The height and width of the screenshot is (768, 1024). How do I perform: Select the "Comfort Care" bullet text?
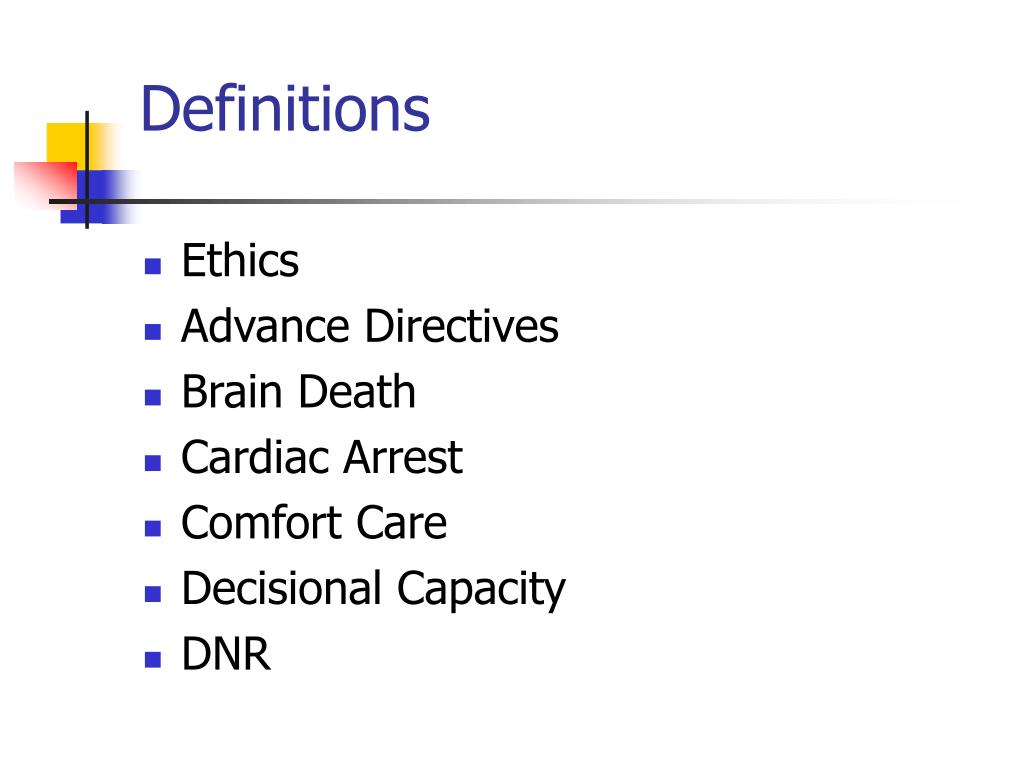pyautogui.click(x=313, y=524)
